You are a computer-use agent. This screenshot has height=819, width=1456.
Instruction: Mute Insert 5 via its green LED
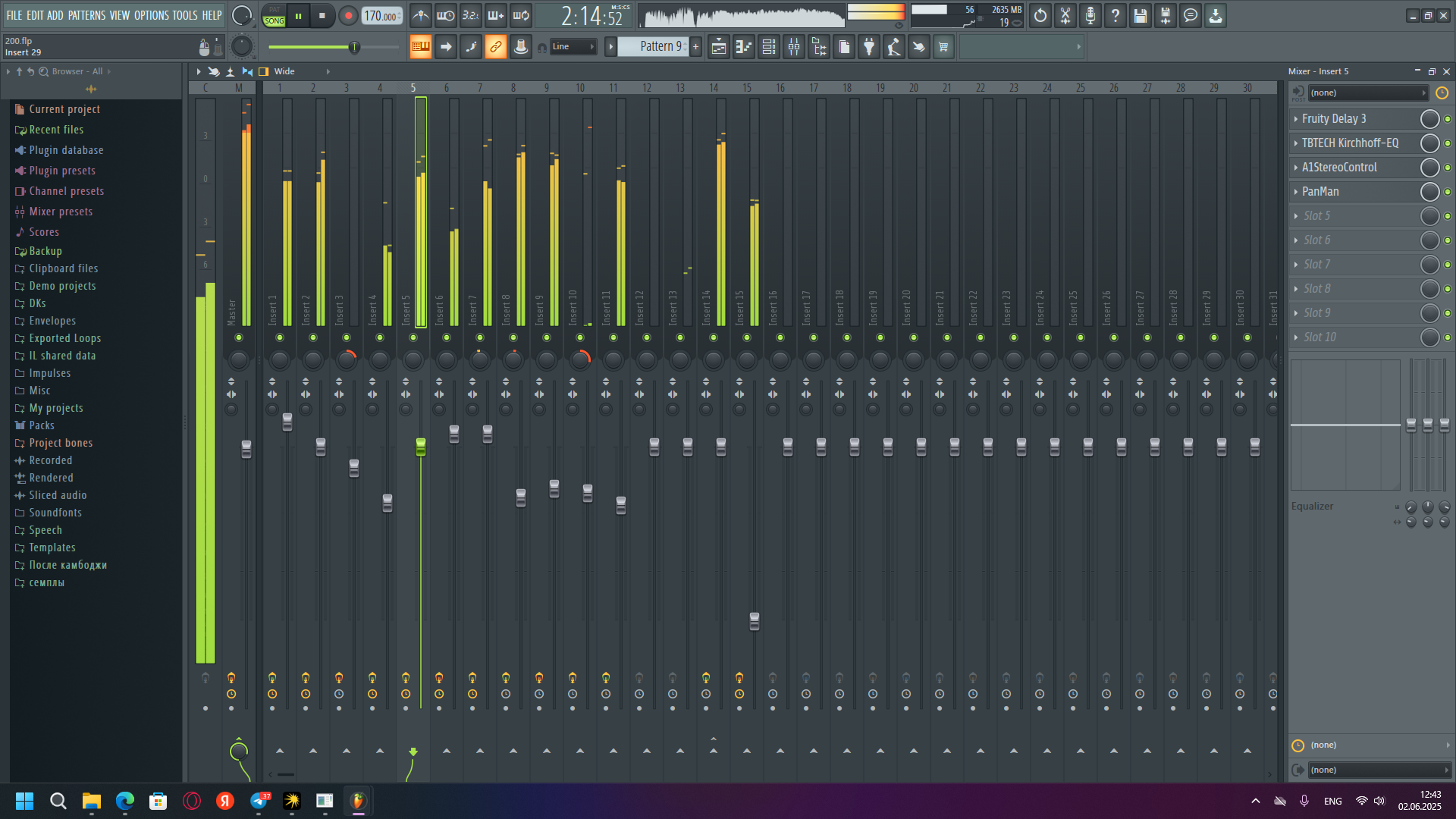point(413,337)
